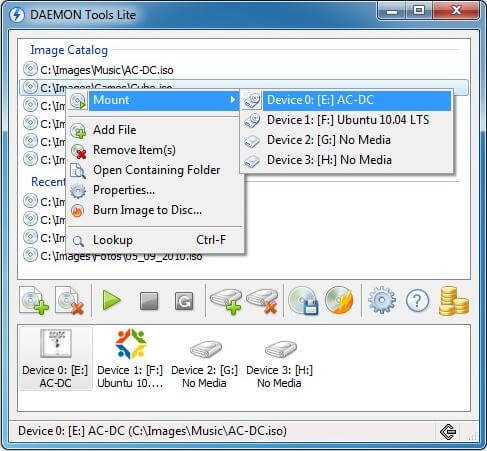The width and height of the screenshot is (487, 451).
Task: Select Device 0: [E:] AC-DC drive thumbnail
Action: tap(55, 358)
